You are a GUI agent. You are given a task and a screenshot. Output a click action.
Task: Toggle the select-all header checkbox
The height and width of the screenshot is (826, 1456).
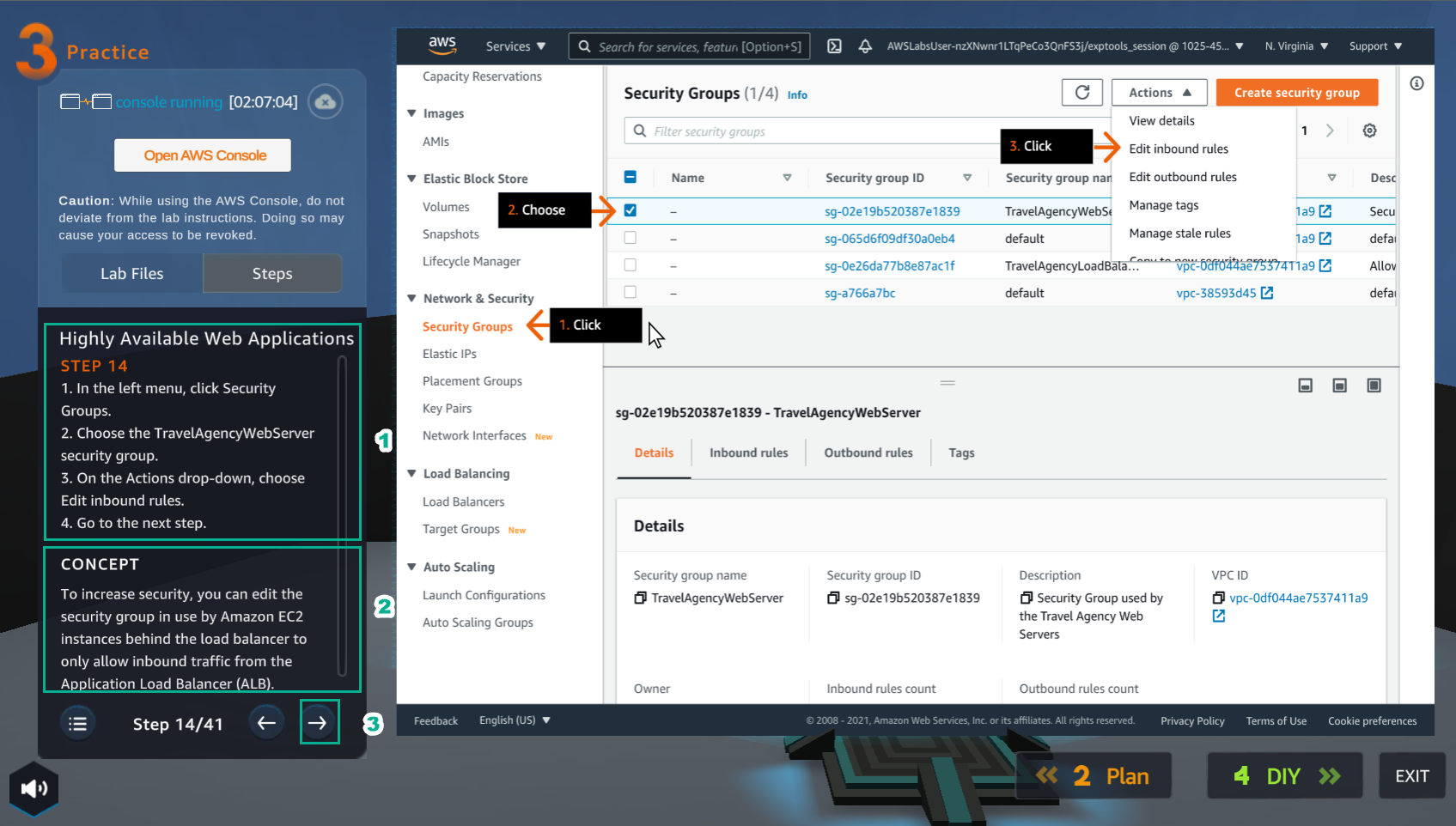[630, 177]
